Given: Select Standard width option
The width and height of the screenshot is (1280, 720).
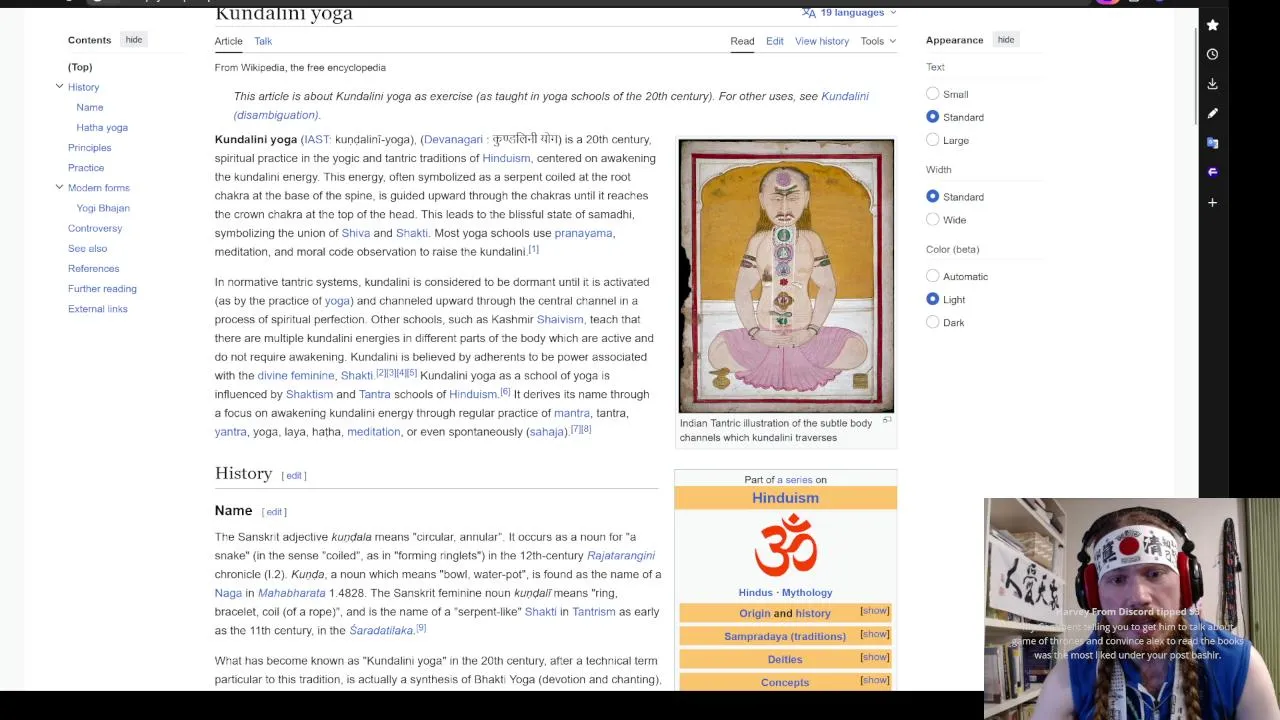Looking at the screenshot, I should [x=933, y=197].
